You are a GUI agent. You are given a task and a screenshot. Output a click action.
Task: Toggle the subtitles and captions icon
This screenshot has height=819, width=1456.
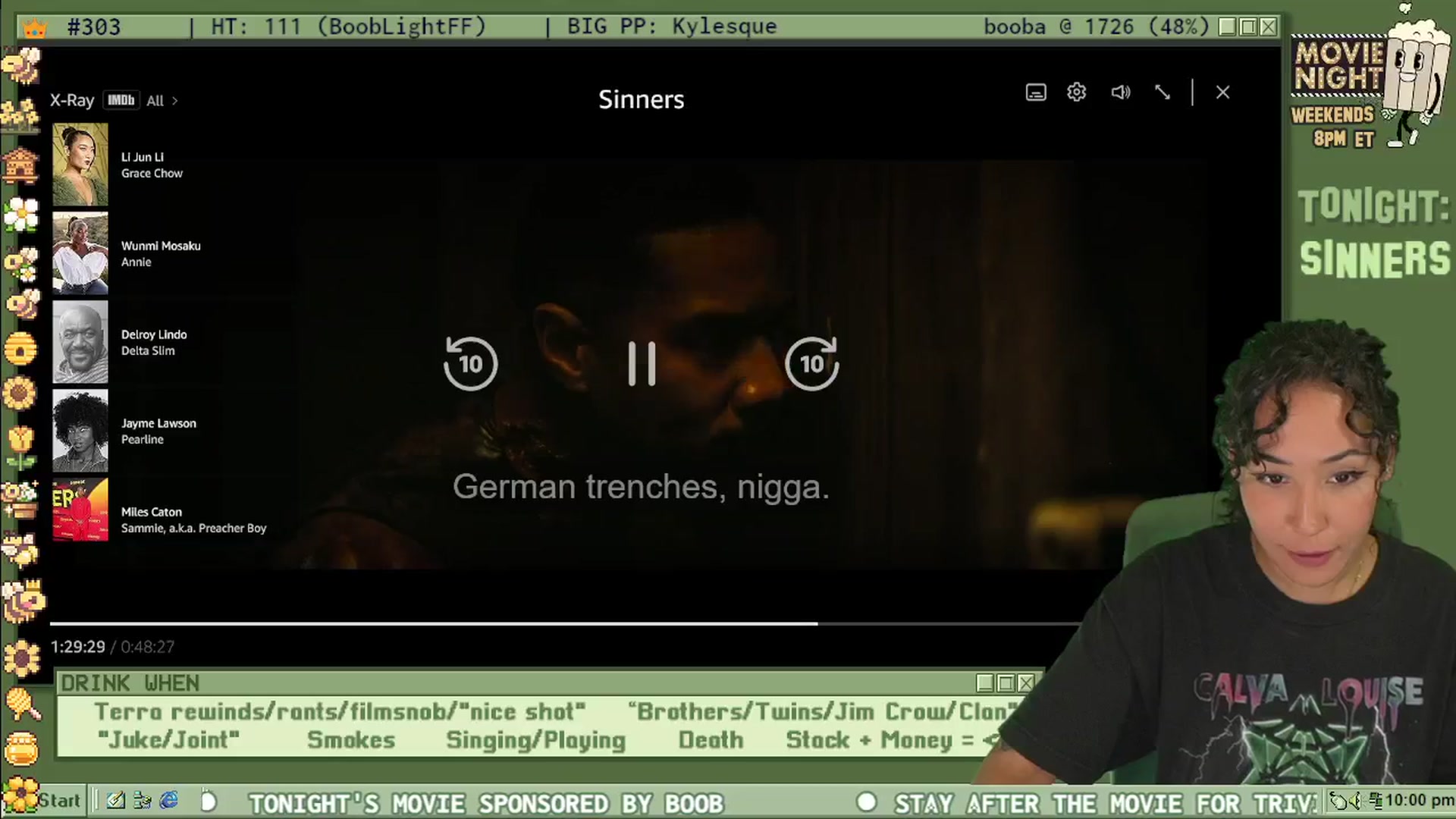[x=1036, y=93]
